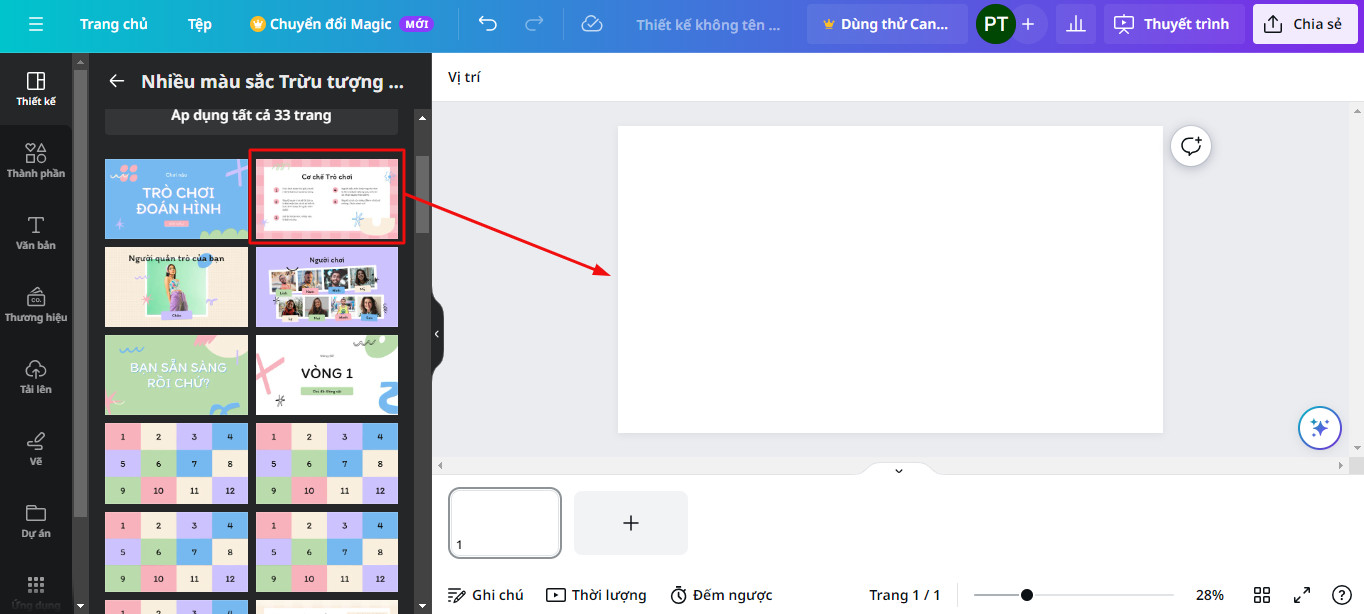Image resolution: width=1364 pixels, height=614 pixels.
Task: Open presenter grid view near zoom control
Action: pyautogui.click(x=1261, y=594)
